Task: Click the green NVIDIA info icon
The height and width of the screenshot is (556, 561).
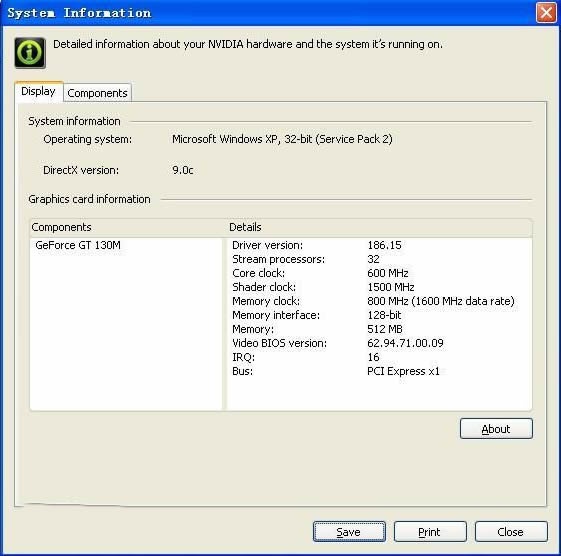Action: point(30,53)
